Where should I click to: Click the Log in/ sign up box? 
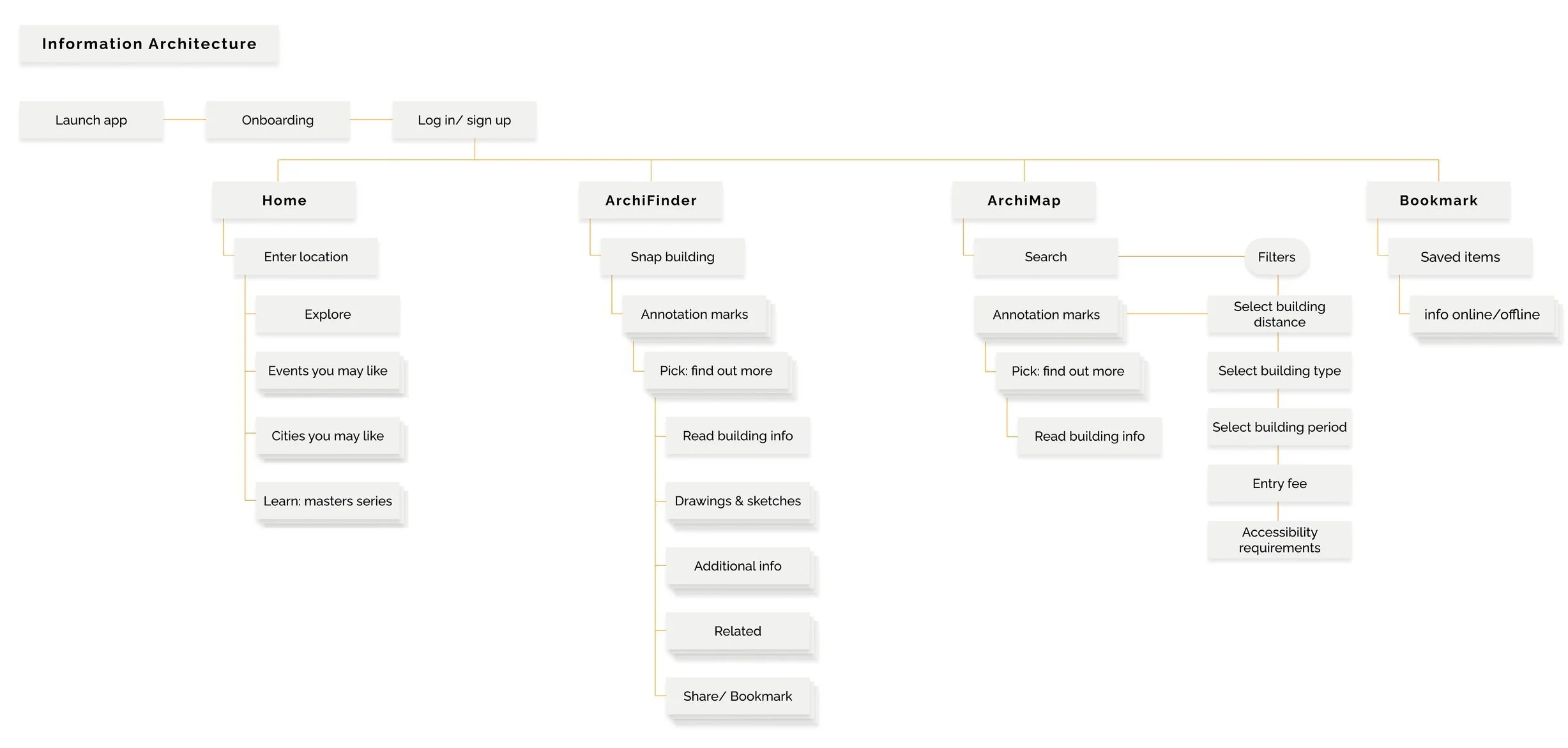point(464,120)
